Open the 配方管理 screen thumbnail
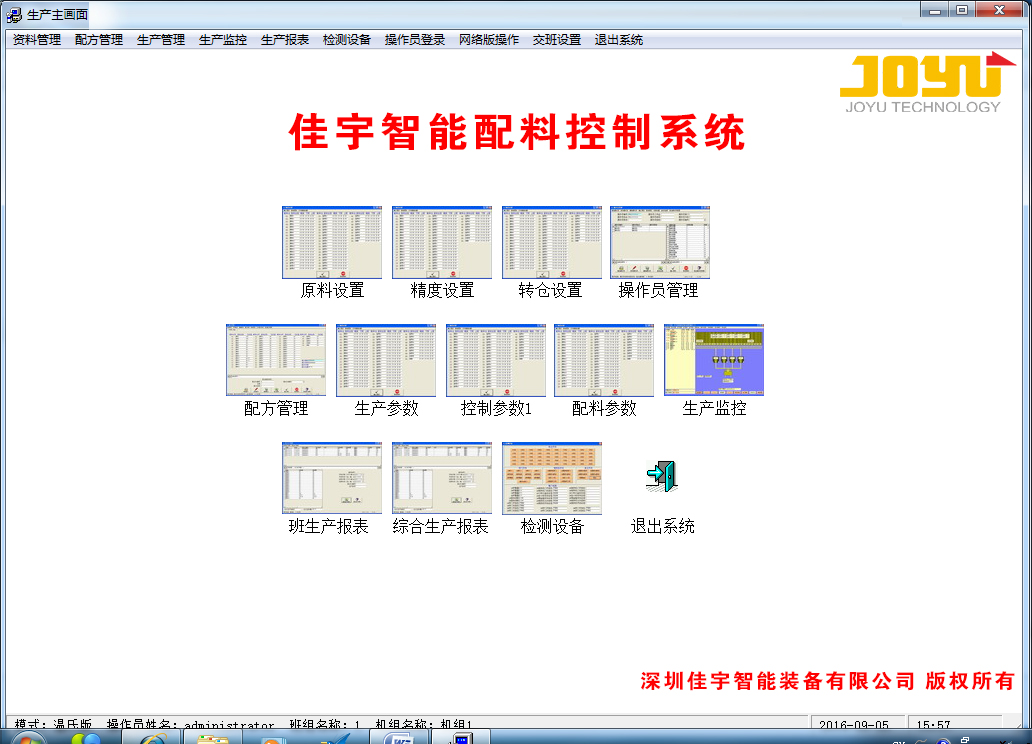Image resolution: width=1032 pixels, height=744 pixels. click(x=276, y=360)
